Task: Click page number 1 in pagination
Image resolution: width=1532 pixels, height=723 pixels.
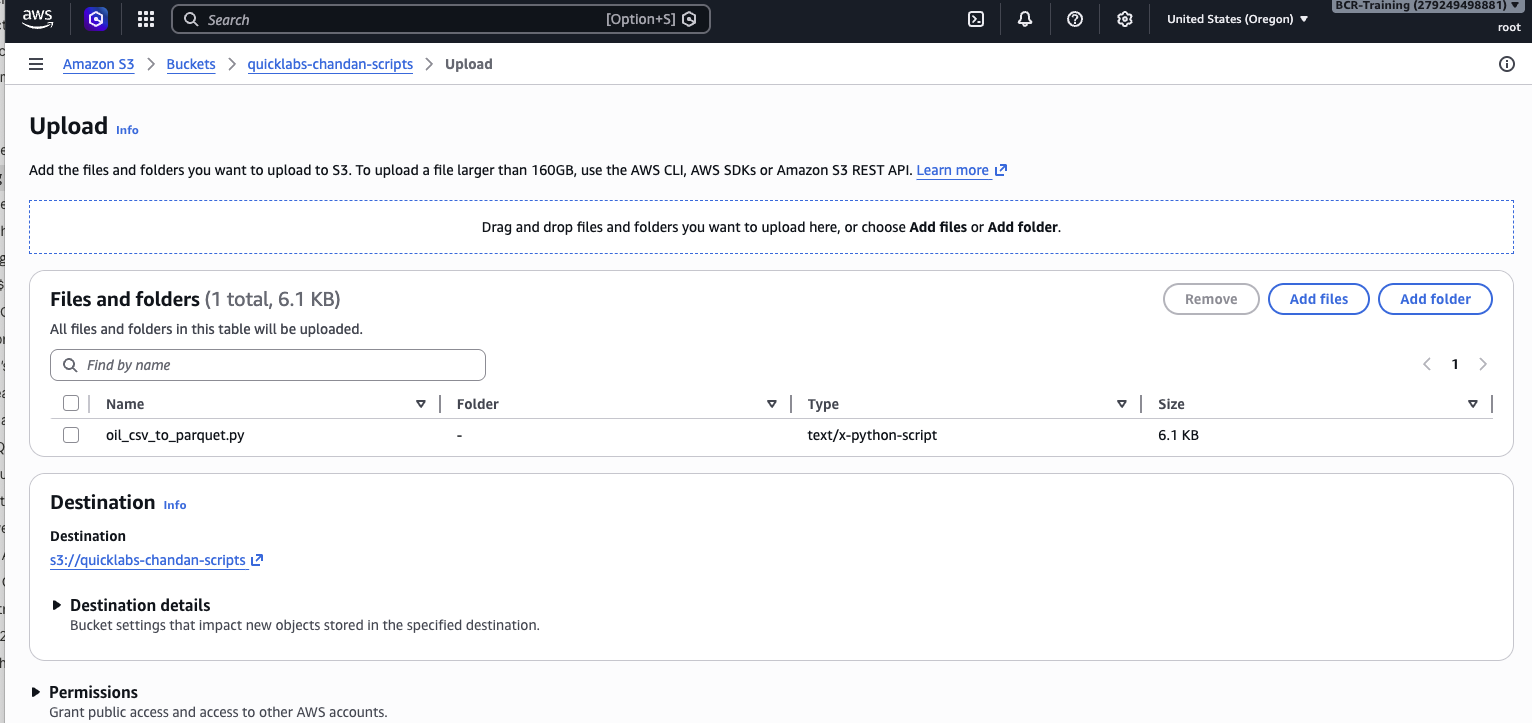Action: pos(1455,364)
